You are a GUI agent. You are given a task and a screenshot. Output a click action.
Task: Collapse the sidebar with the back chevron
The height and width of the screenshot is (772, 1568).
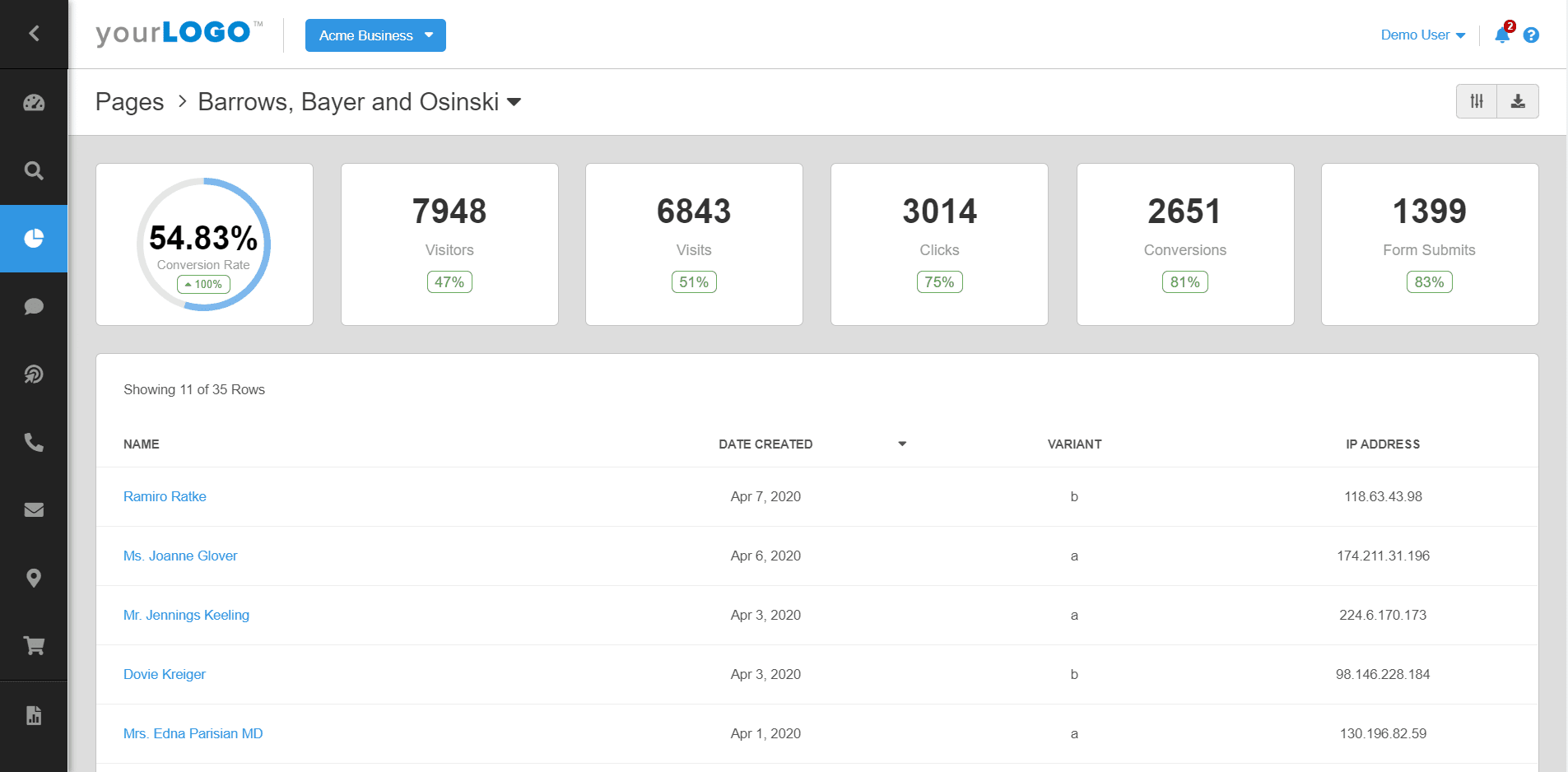pyautogui.click(x=34, y=34)
